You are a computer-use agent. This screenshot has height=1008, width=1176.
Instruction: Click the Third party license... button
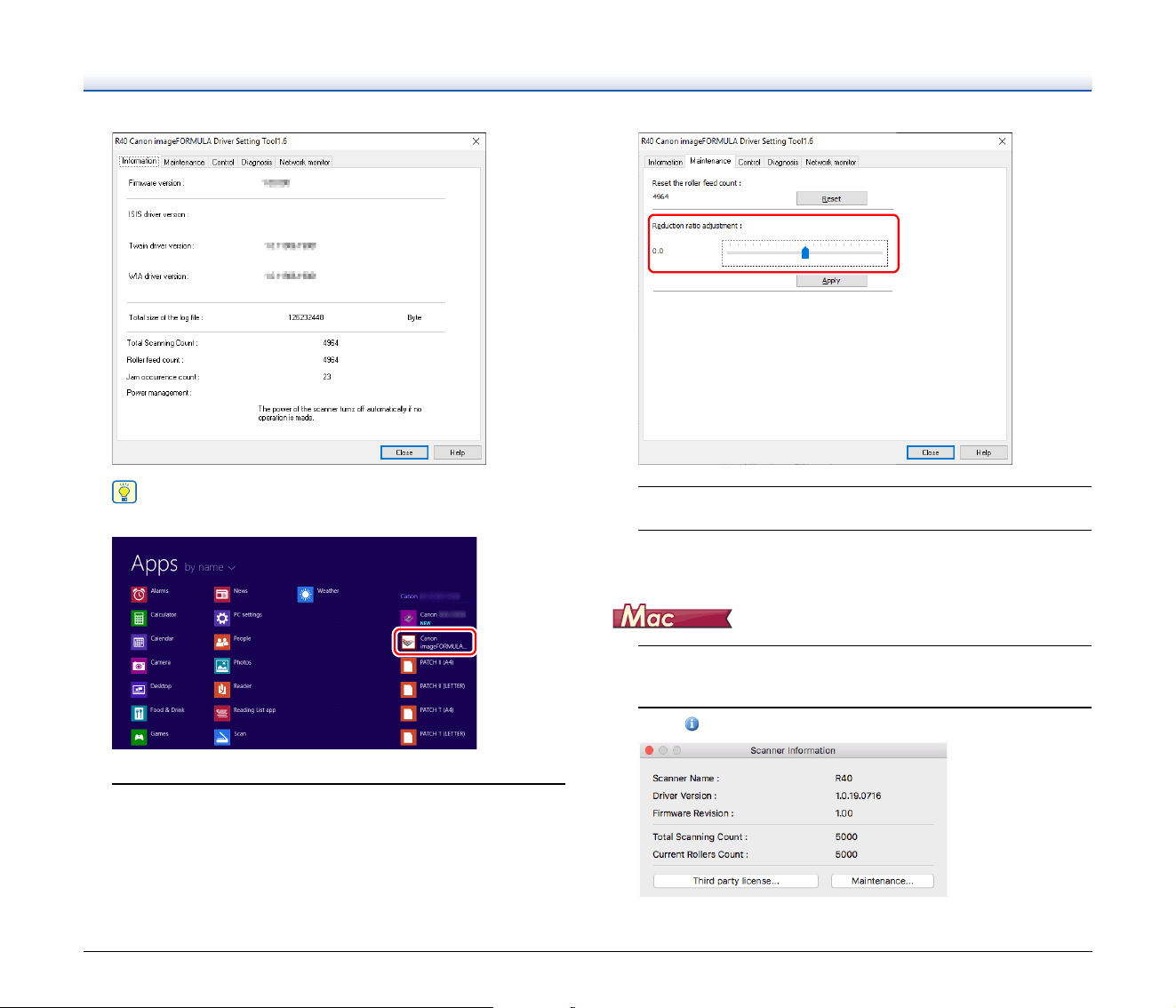[736, 881]
